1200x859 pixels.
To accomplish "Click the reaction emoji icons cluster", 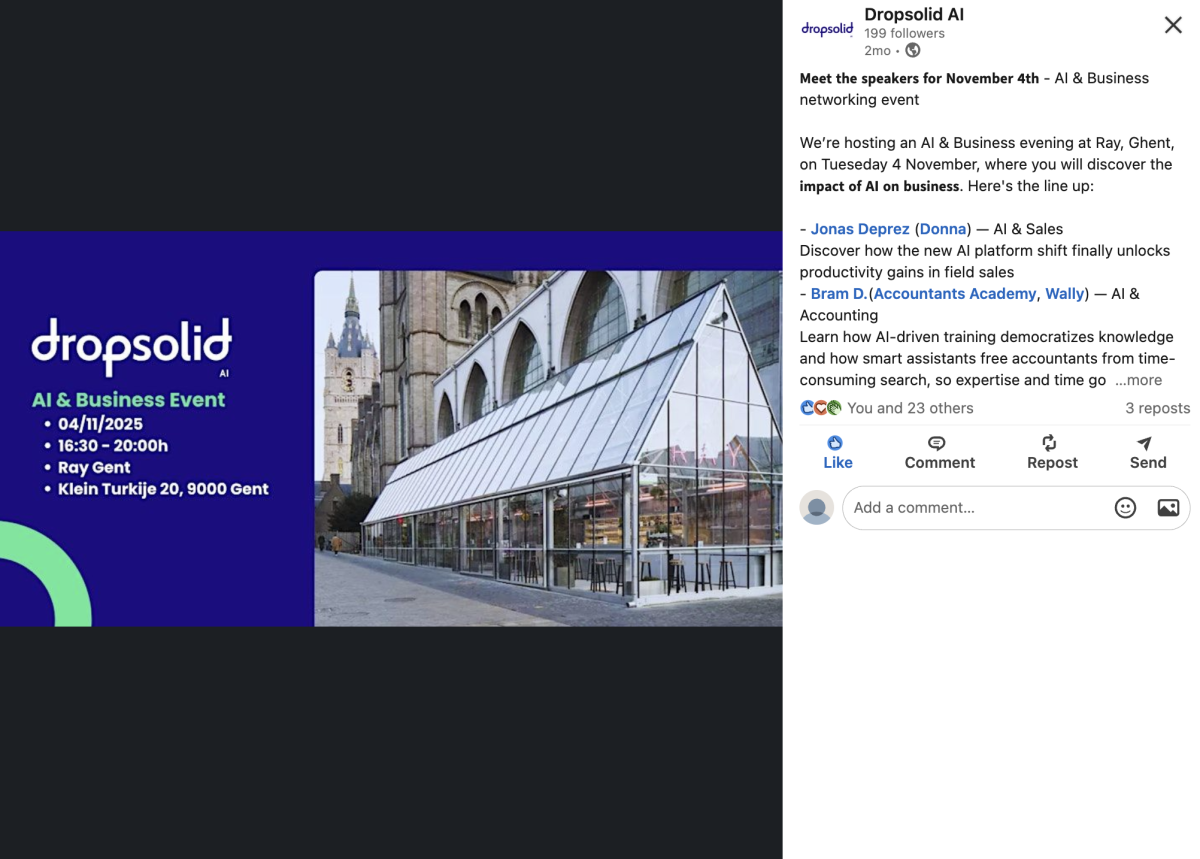I will pos(821,408).
